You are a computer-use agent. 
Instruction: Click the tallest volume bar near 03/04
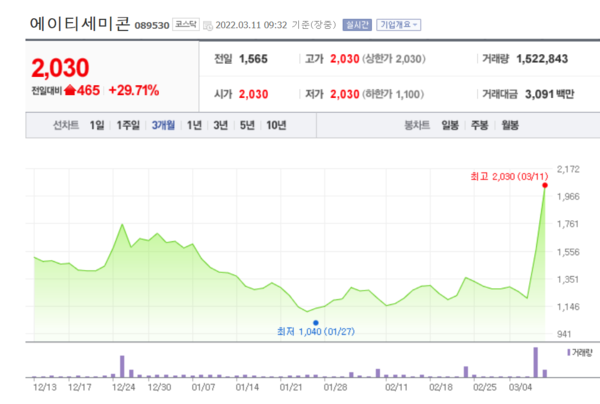coord(536,362)
